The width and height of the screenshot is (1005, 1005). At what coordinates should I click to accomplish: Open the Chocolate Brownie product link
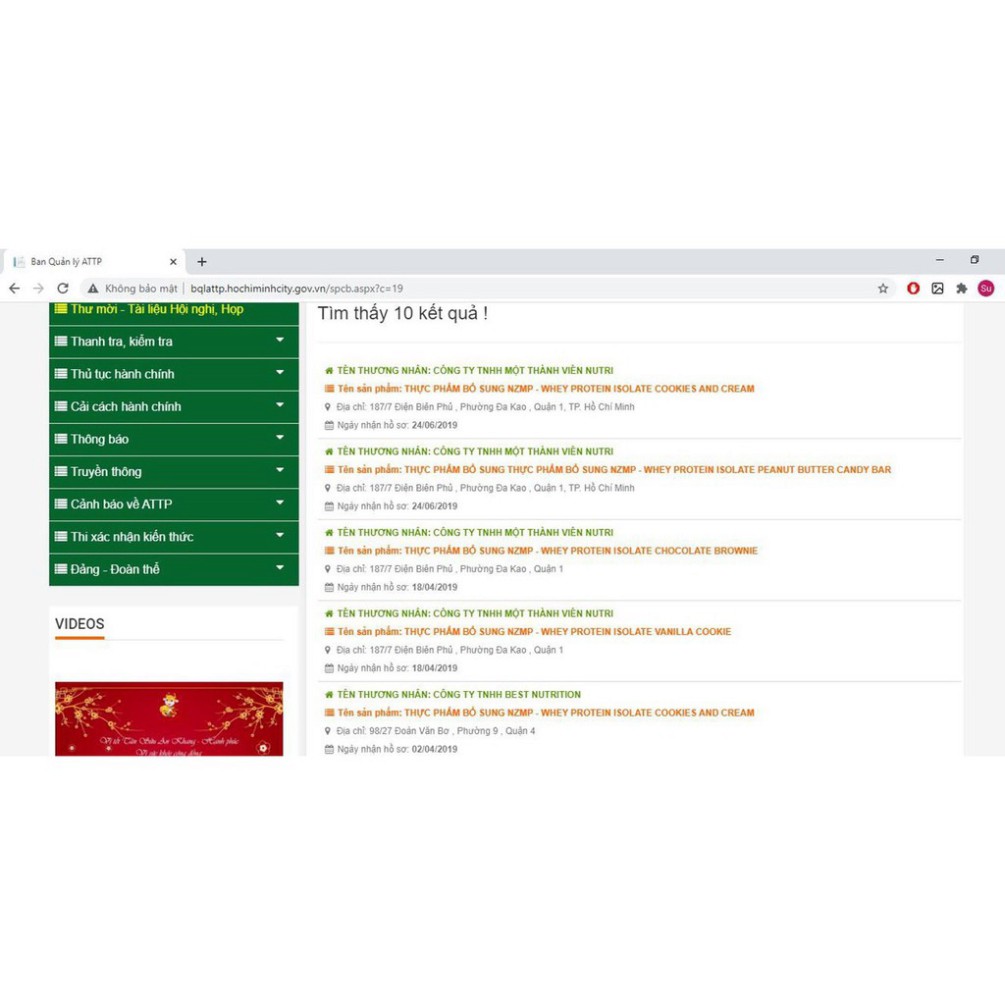click(580, 551)
